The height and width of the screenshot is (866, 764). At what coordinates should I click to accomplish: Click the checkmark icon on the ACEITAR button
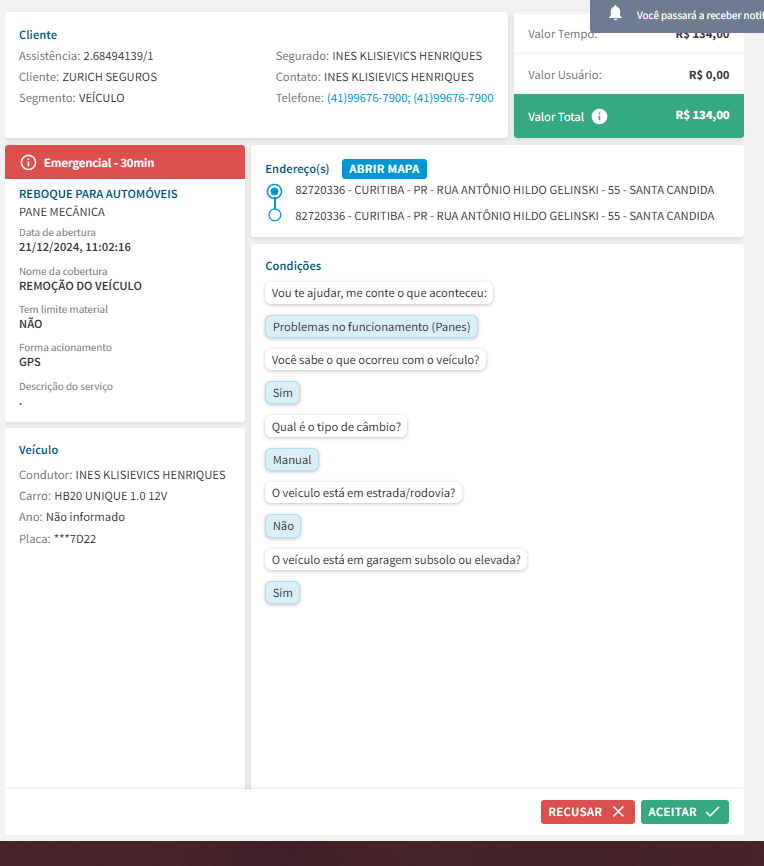pyautogui.click(x=713, y=812)
